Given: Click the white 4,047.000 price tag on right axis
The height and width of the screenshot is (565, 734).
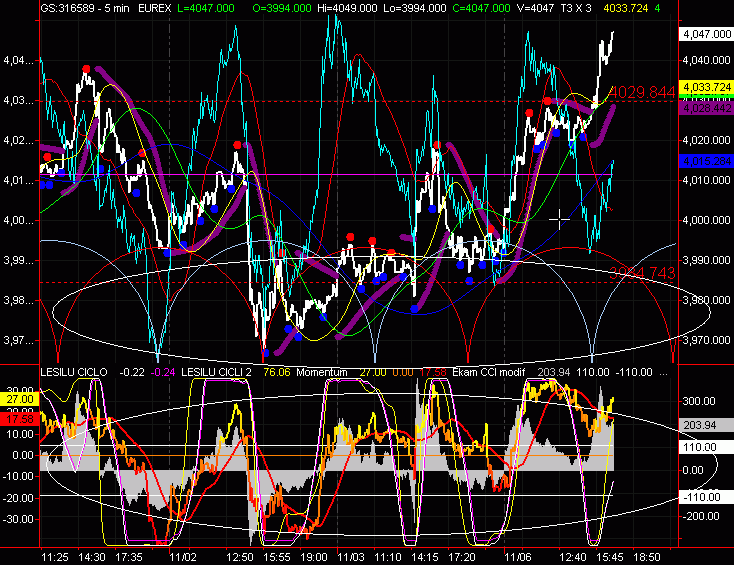Looking at the screenshot, I should click(707, 34).
